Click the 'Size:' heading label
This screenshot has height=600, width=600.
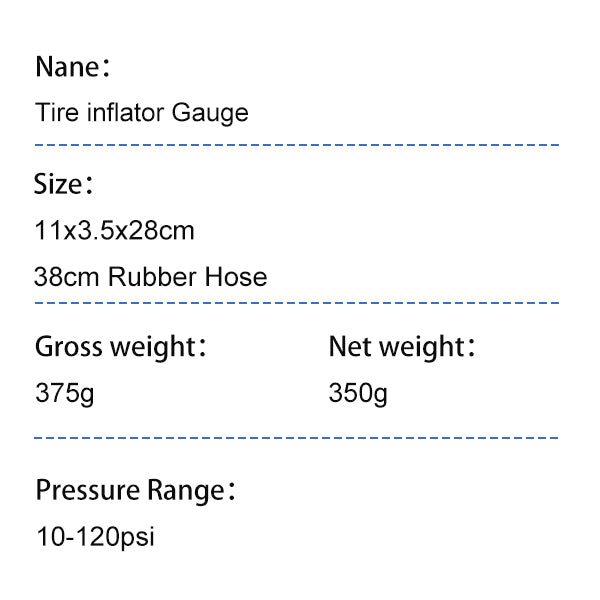64,184
